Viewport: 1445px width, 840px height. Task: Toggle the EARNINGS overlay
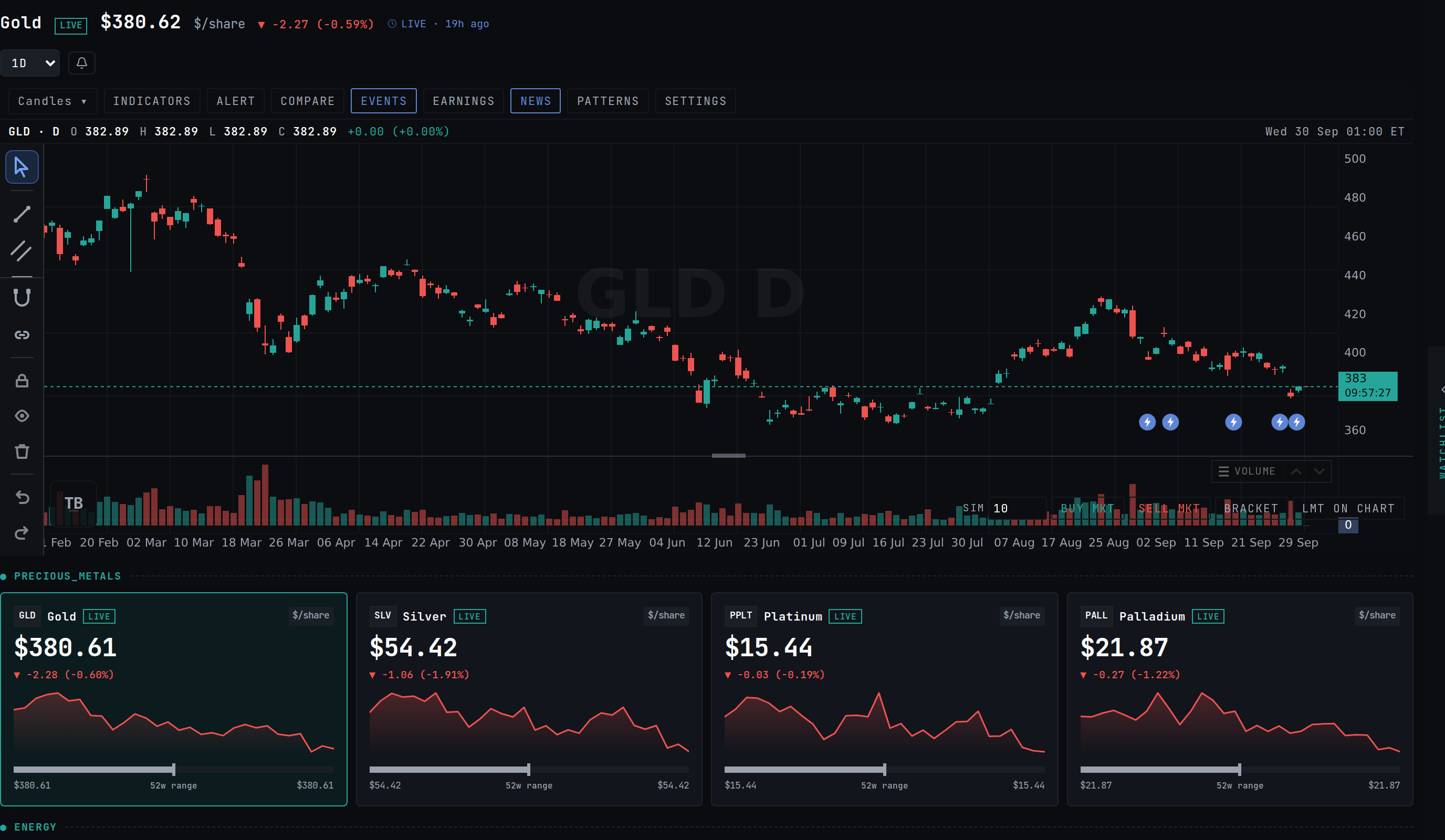463,101
